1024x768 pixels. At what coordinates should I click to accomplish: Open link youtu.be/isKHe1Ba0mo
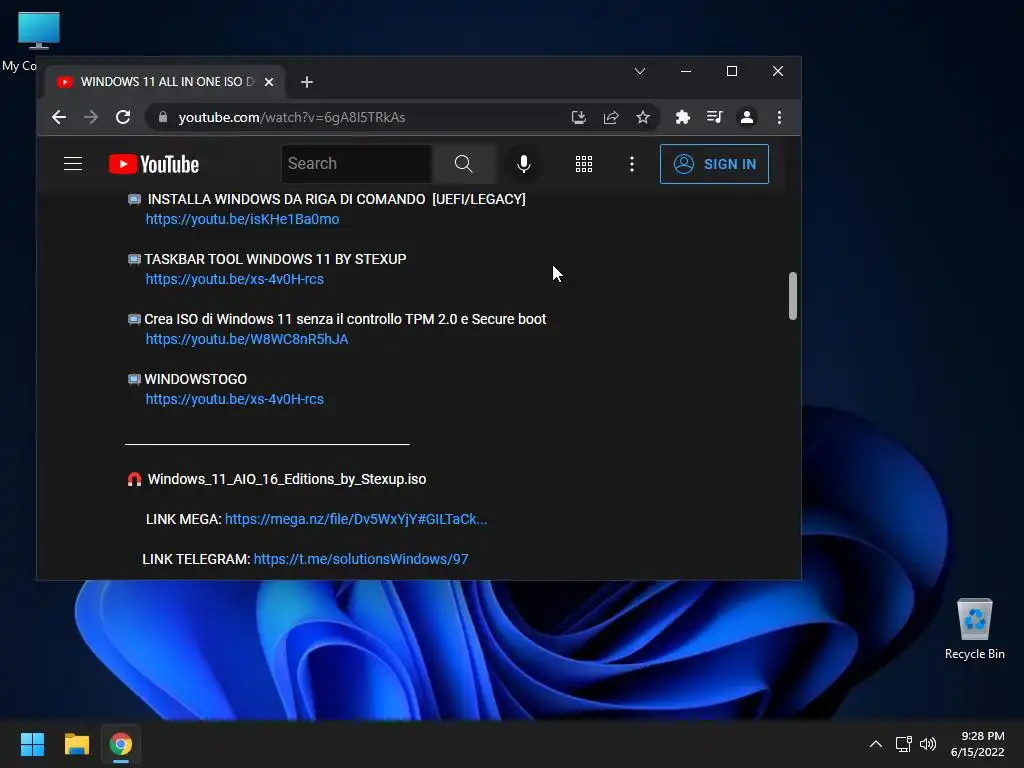(x=242, y=219)
